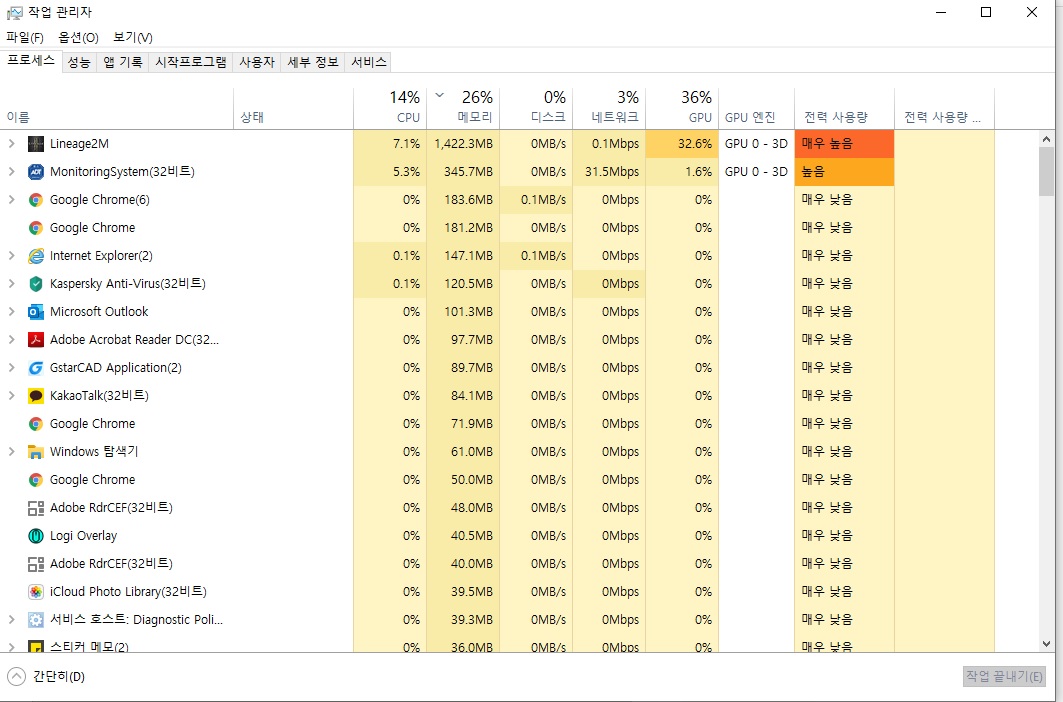1063x702 pixels.
Task: Select the 프로세스 tab
Action: (31, 60)
